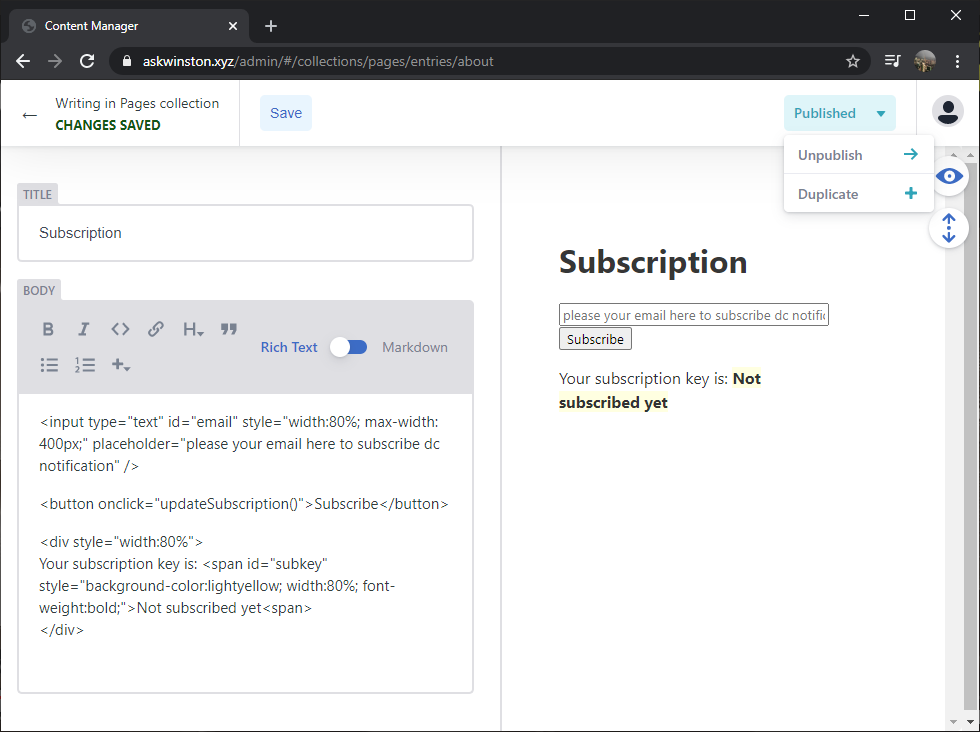This screenshot has height=732, width=980.
Task: Expand the heading options via the H dropdown
Action: pos(193,328)
